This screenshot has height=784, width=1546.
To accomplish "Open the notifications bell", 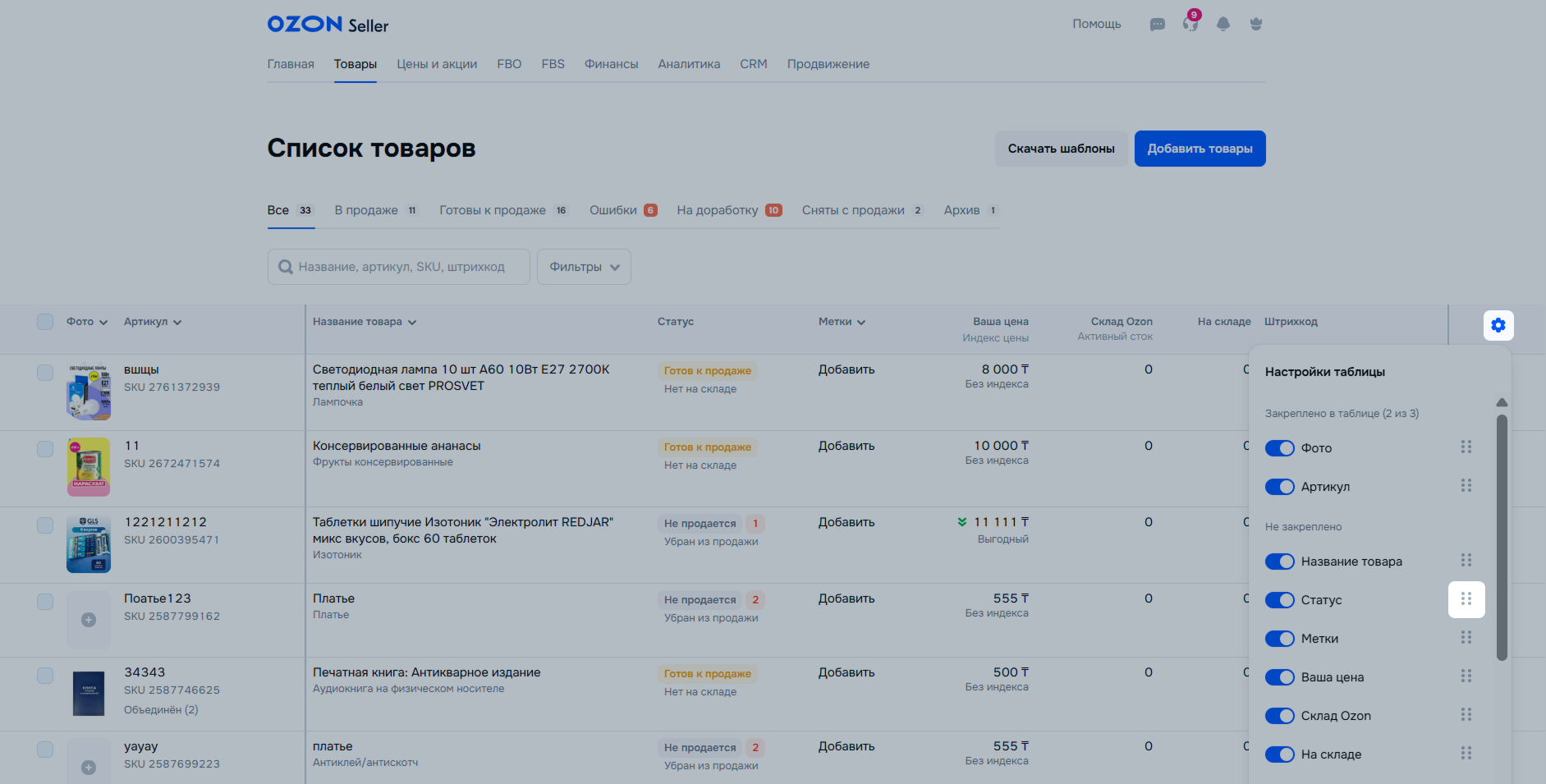I will click(1223, 25).
